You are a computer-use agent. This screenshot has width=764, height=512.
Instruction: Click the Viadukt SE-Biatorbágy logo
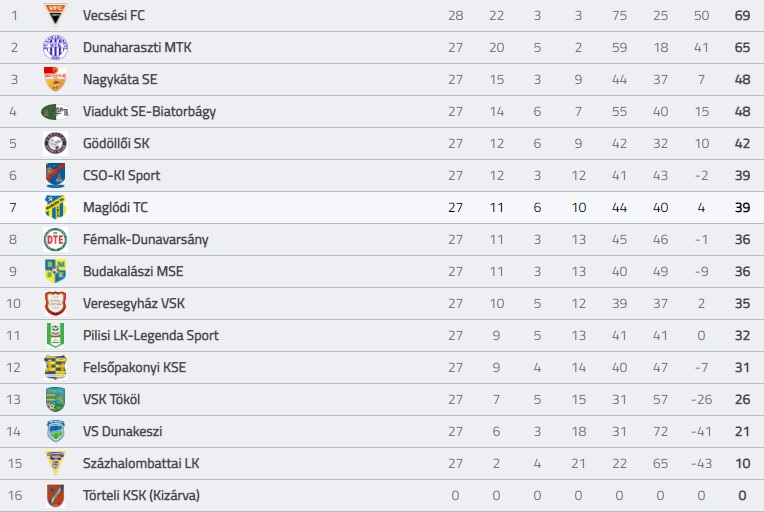(55, 111)
